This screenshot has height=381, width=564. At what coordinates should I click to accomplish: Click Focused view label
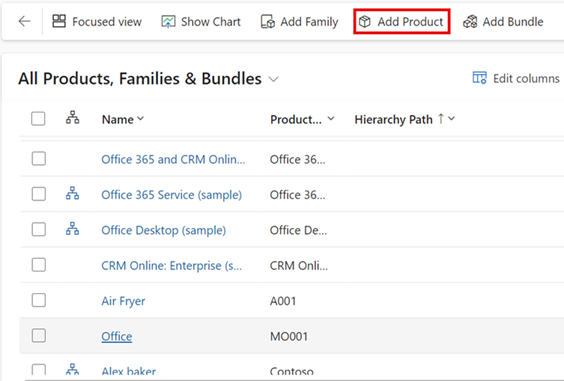(x=107, y=22)
